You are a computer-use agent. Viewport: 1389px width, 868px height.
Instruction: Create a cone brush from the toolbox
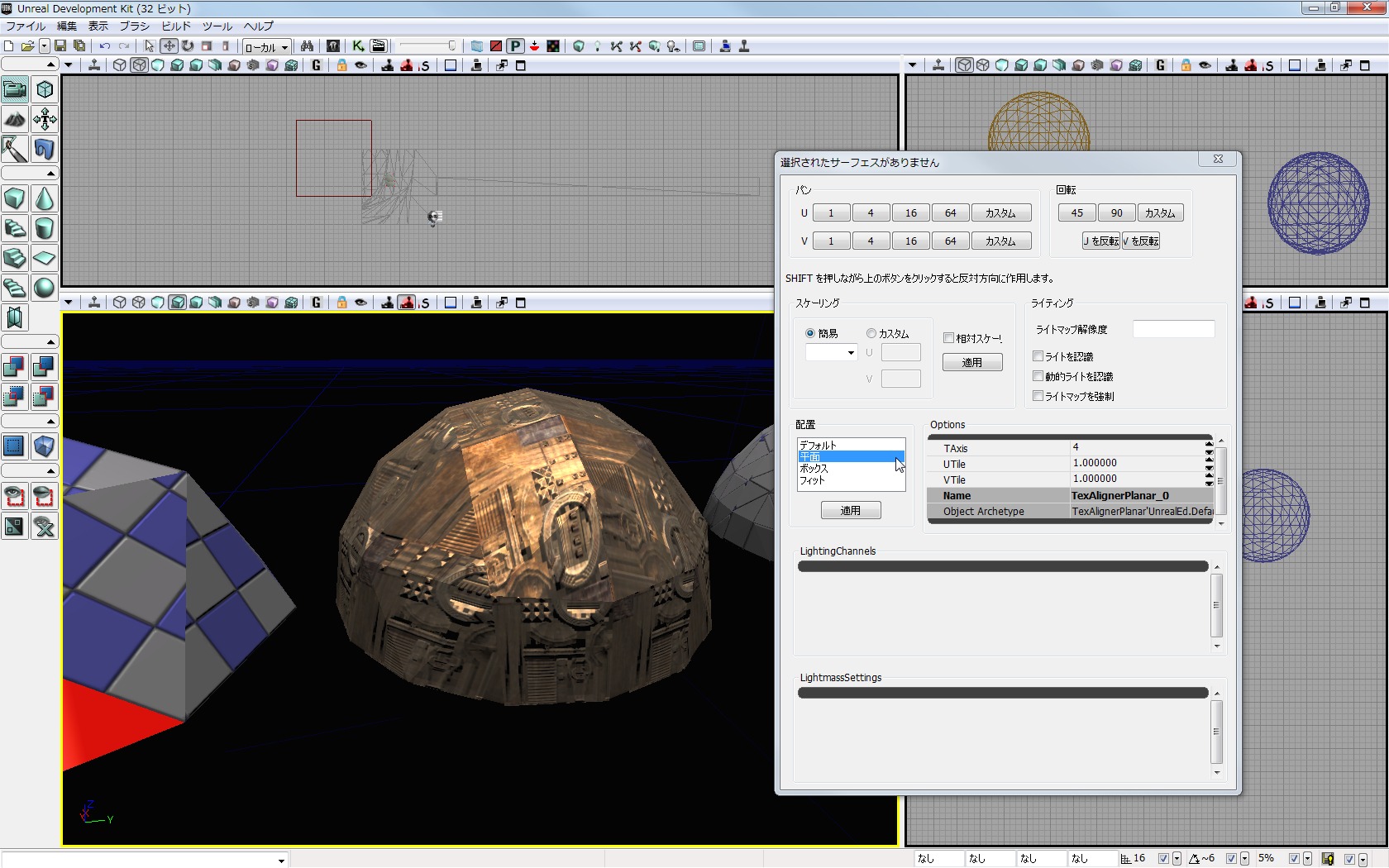click(45, 199)
